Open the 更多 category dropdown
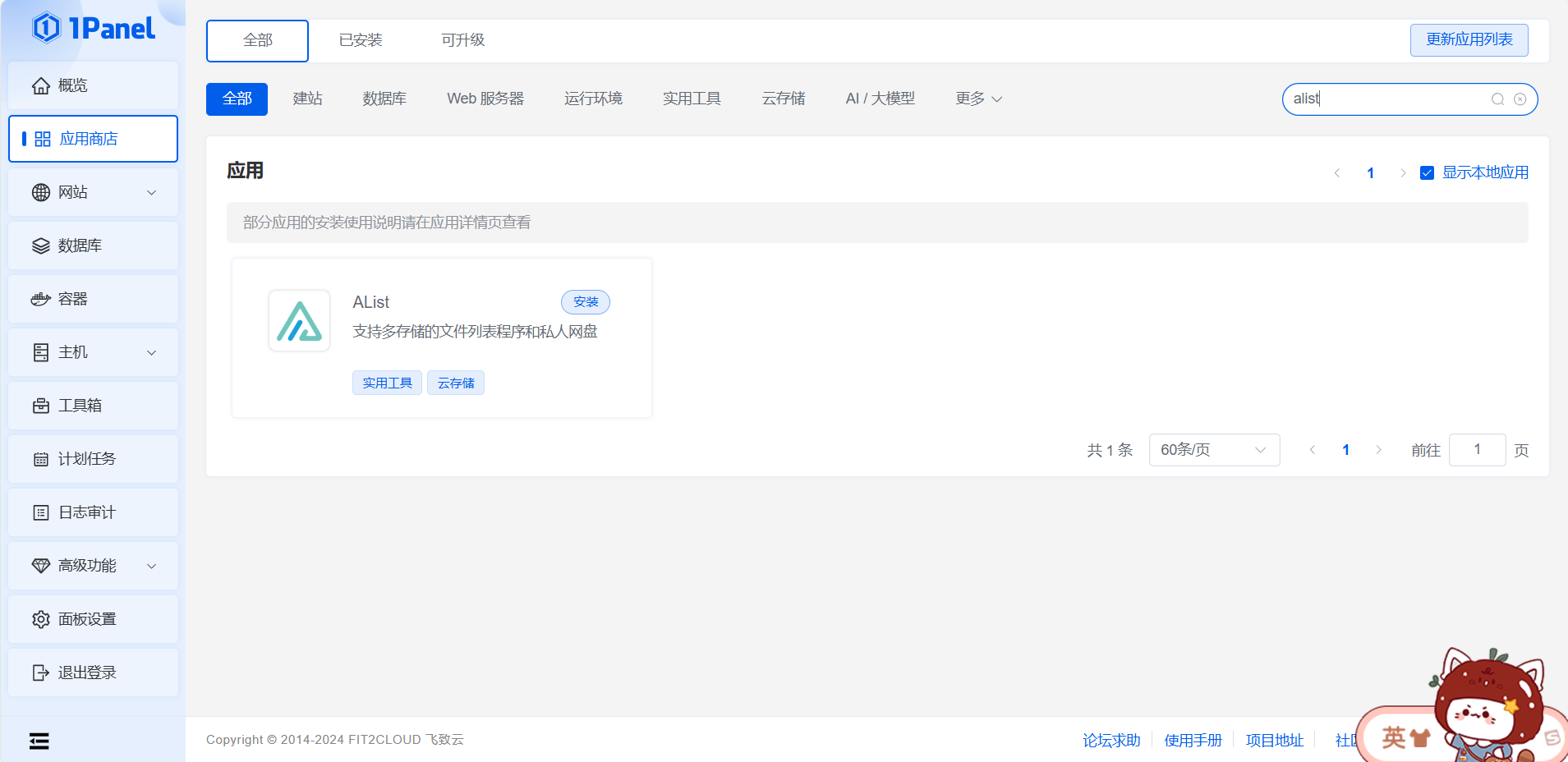 click(978, 99)
